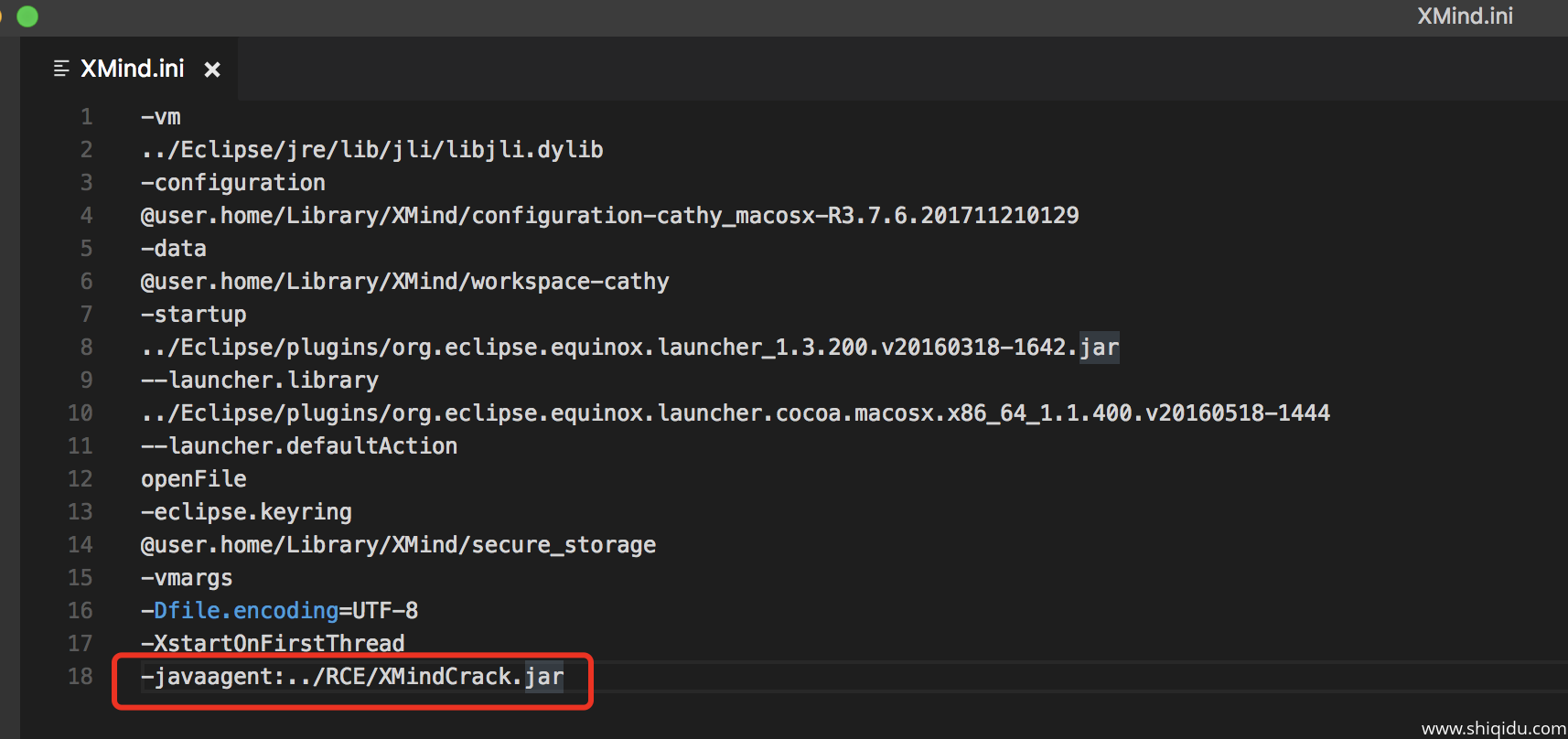Click "-eclipse.keyring" on line 13
This screenshot has width=1568, height=739.
point(247,512)
